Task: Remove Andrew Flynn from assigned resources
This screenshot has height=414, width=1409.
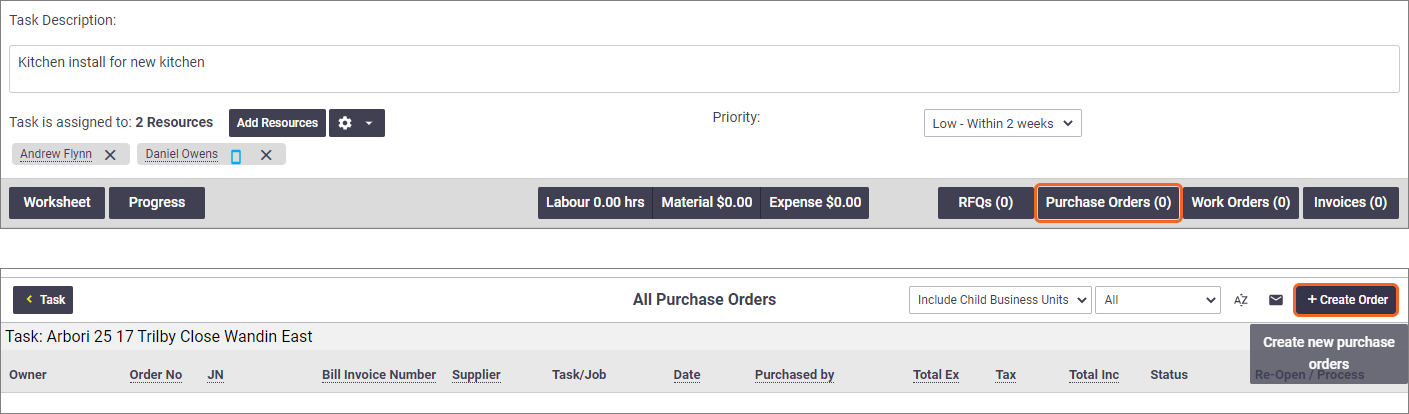Action: point(110,155)
